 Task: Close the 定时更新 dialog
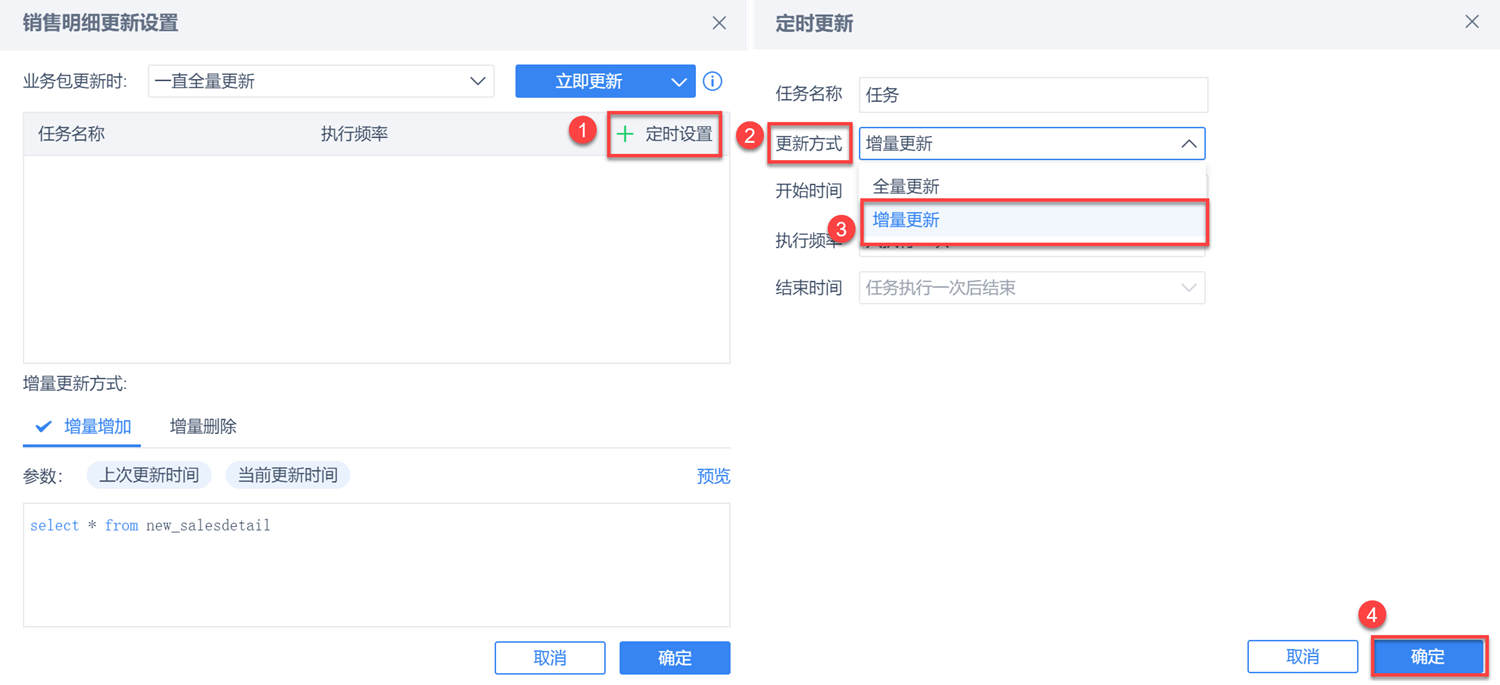(1472, 22)
